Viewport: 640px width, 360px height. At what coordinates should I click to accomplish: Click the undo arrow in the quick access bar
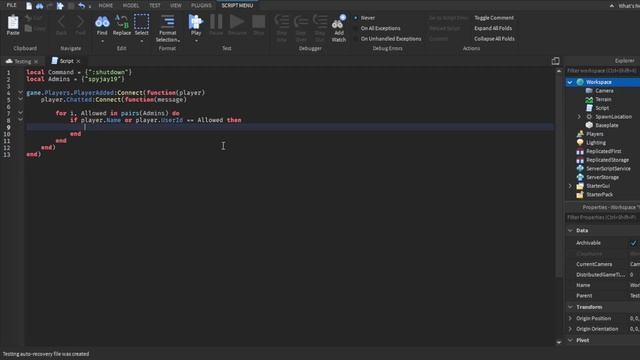[81, 6]
